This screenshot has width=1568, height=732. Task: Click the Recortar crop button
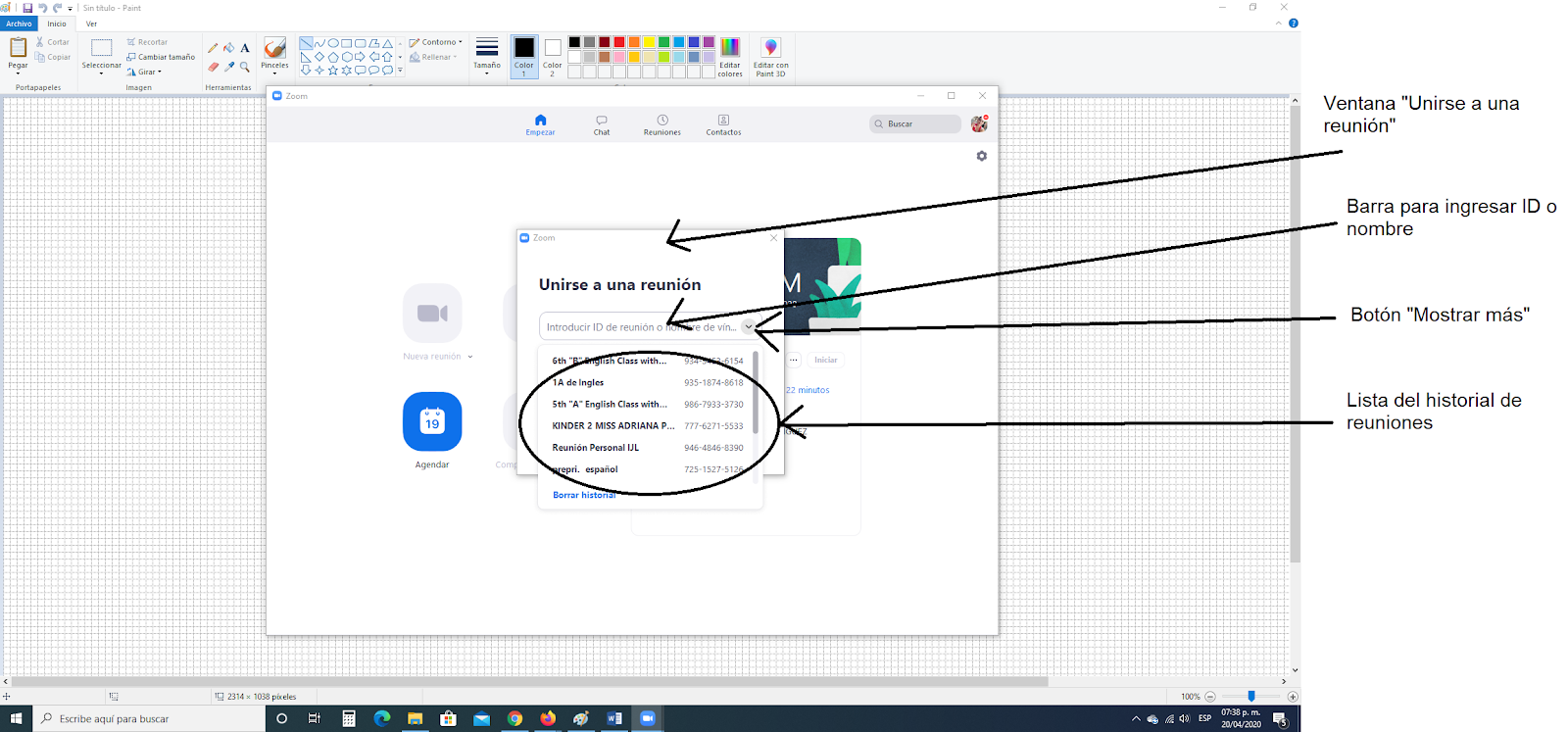pos(147,42)
